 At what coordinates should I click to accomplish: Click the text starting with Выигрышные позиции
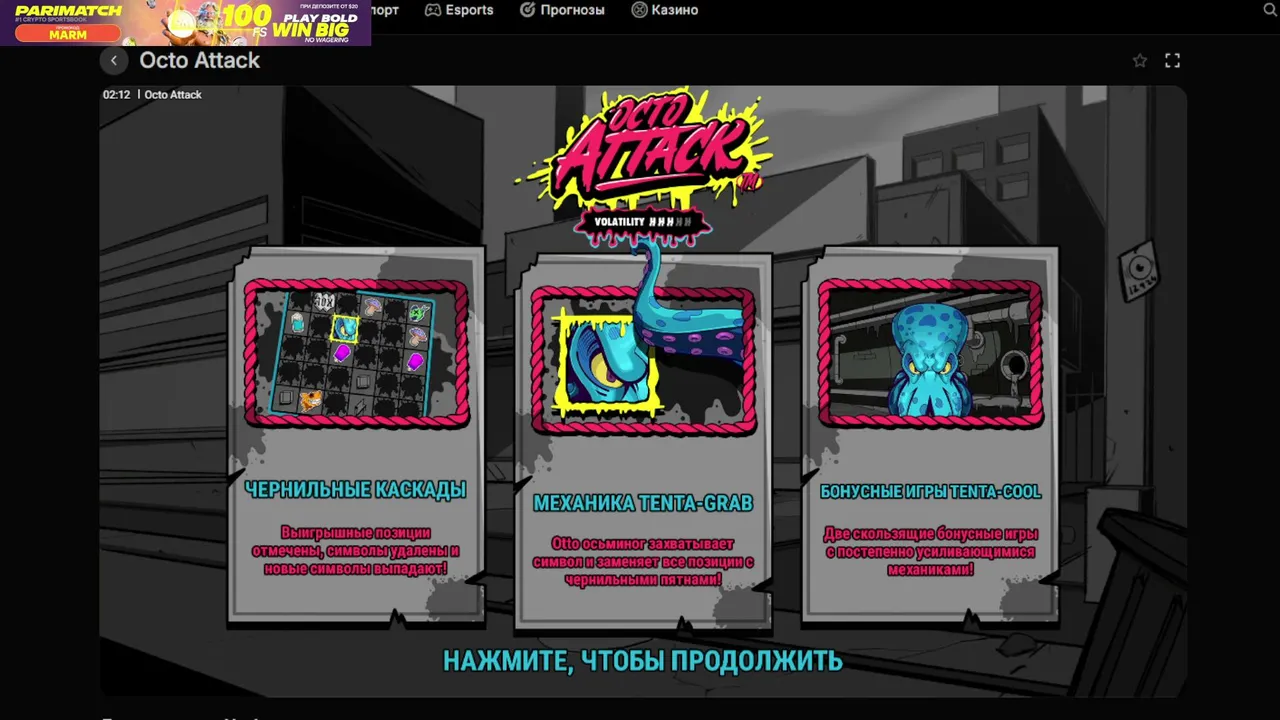click(x=356, y=551)
